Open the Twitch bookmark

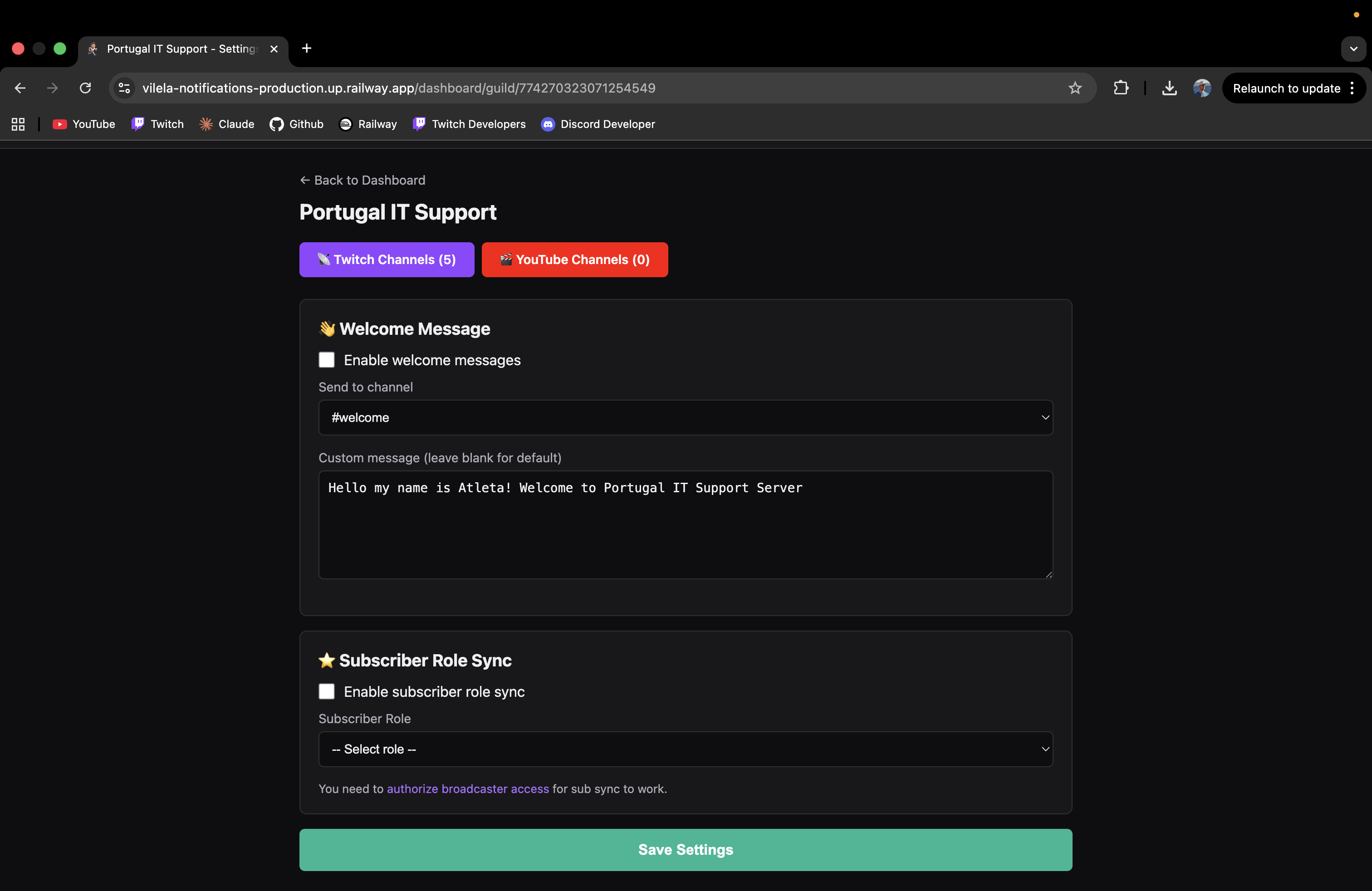157,124
